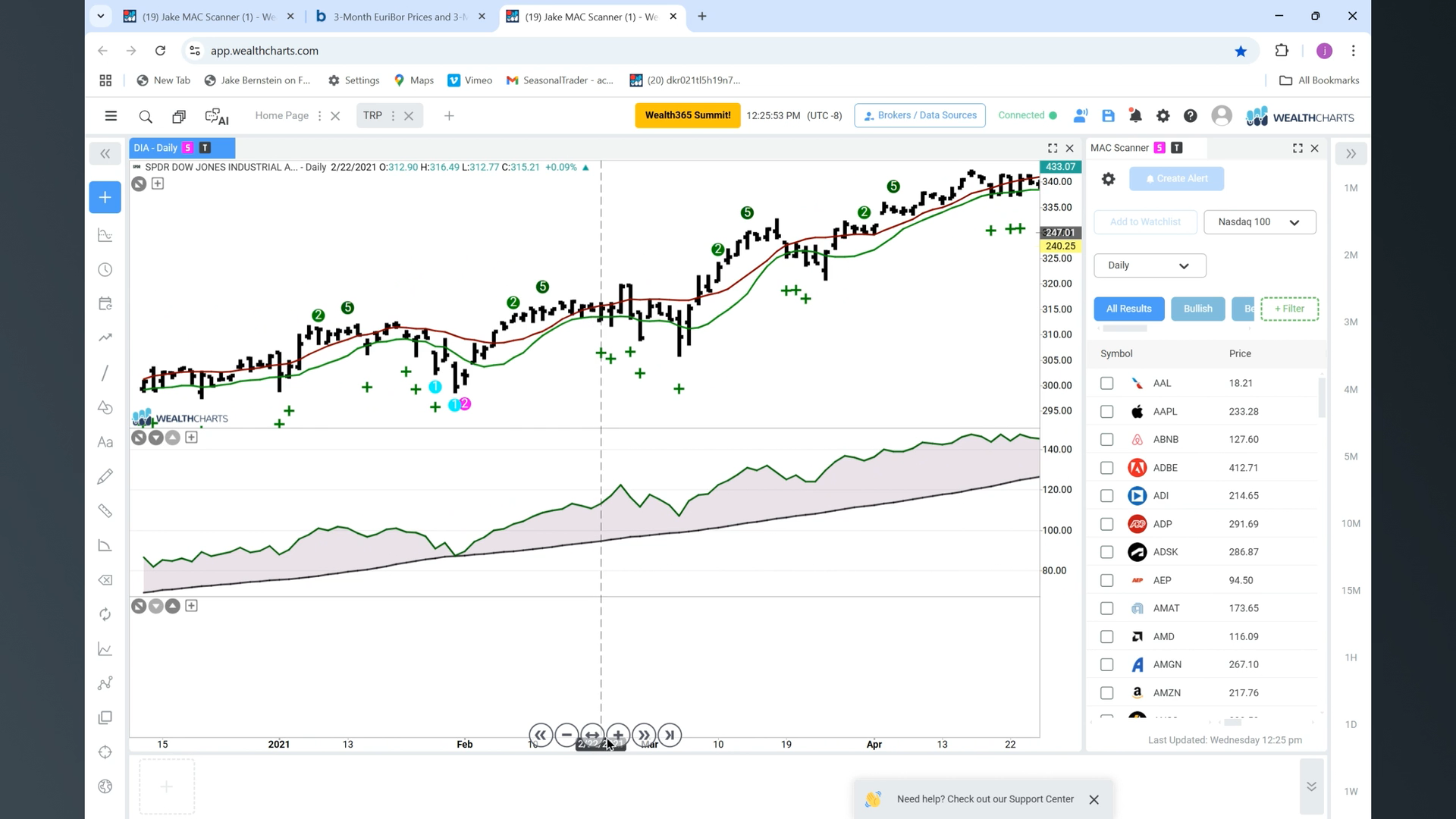Click the Add to Watchlist button

tap(1145, 222)
